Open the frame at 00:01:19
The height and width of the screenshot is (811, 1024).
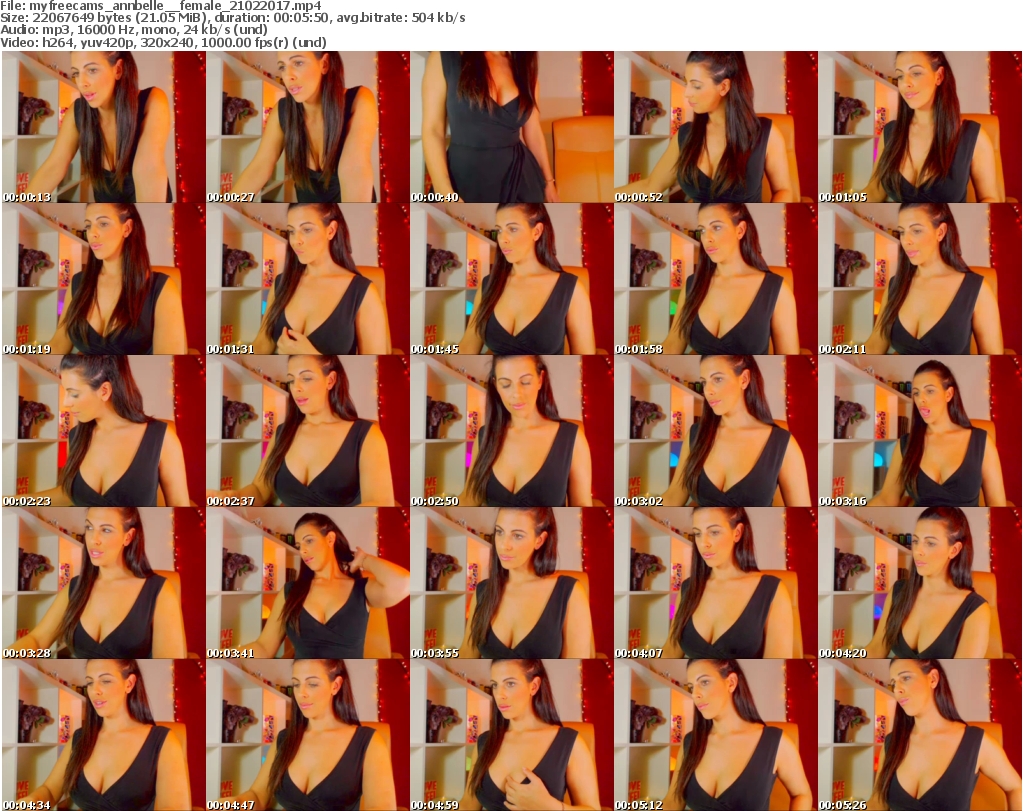tap(103, 279)
